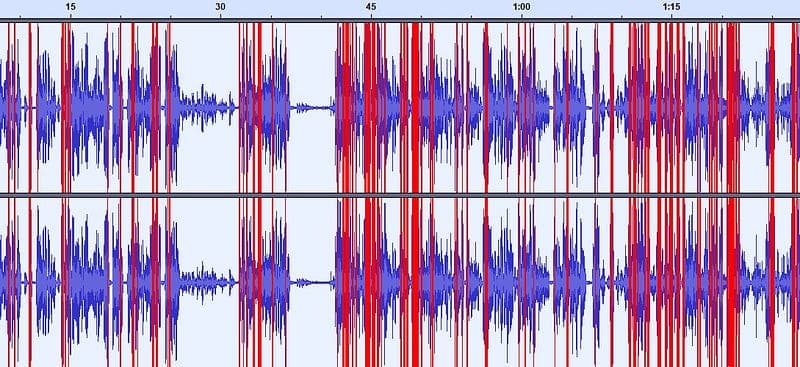Click the widest red clipping band after 1:15, lower channel
800x367 pixels.
tap(733, 282)
